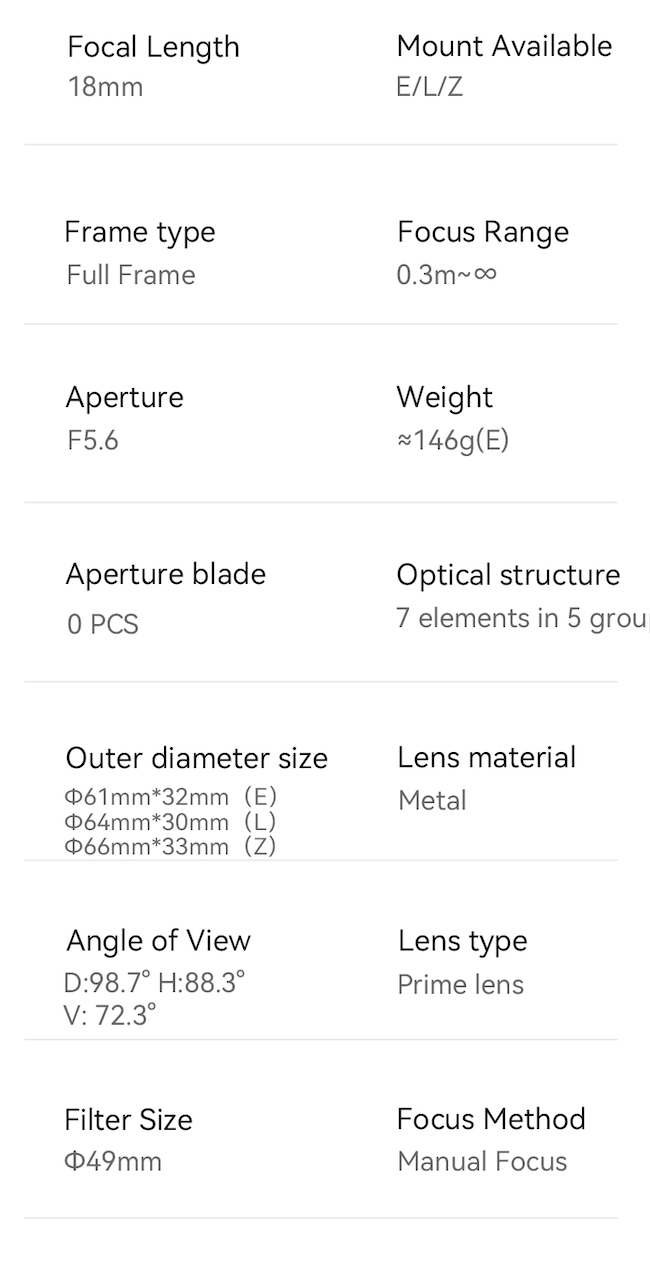Select the 0.3m~∞ focus range value
The height and width of the screenshot is (1268, 650).
[x=446, y=275]
